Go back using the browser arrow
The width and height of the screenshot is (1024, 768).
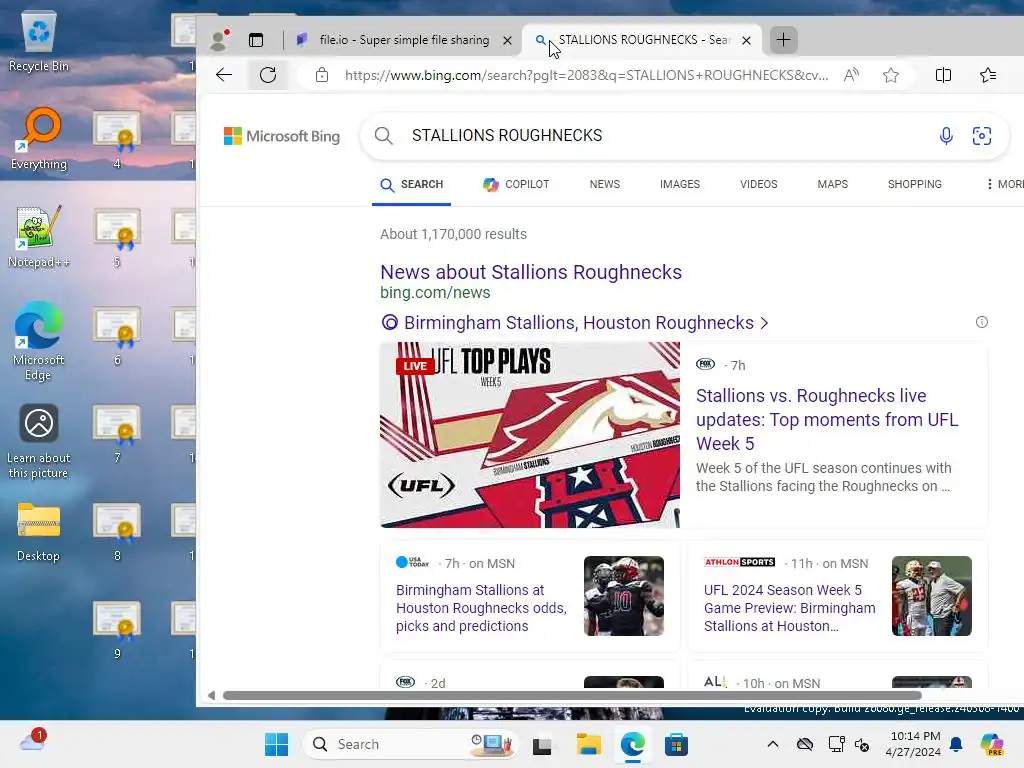pos(224,75)
